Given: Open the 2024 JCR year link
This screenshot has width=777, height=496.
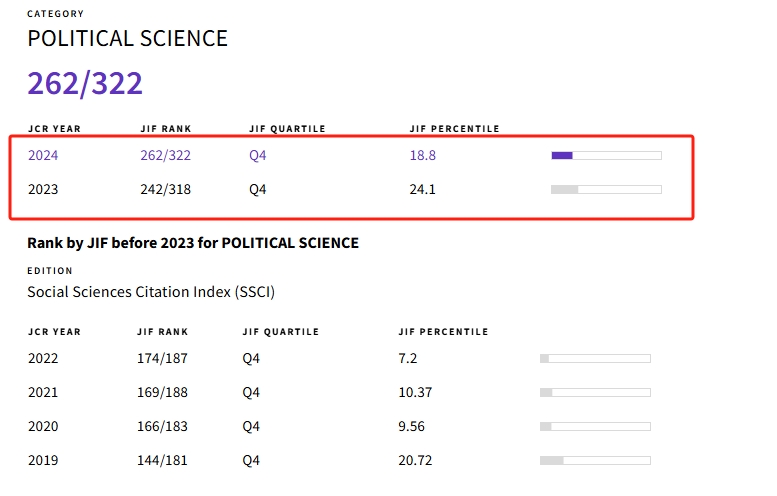Looking at the screenshot, I should coord(43,155).
